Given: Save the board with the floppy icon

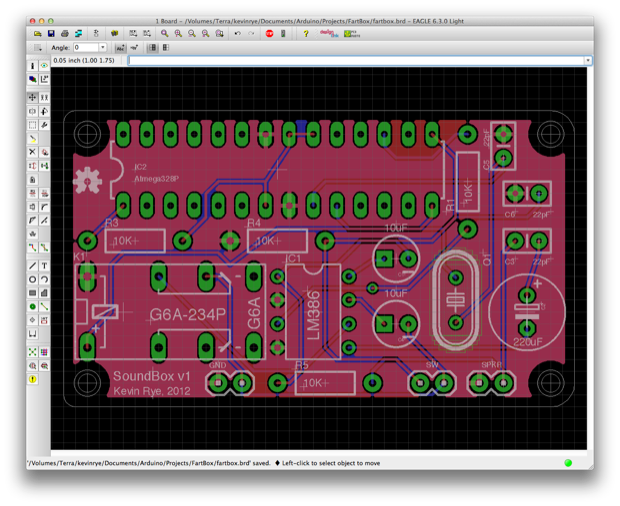Looking at the screenshot, I should (51, 34).
